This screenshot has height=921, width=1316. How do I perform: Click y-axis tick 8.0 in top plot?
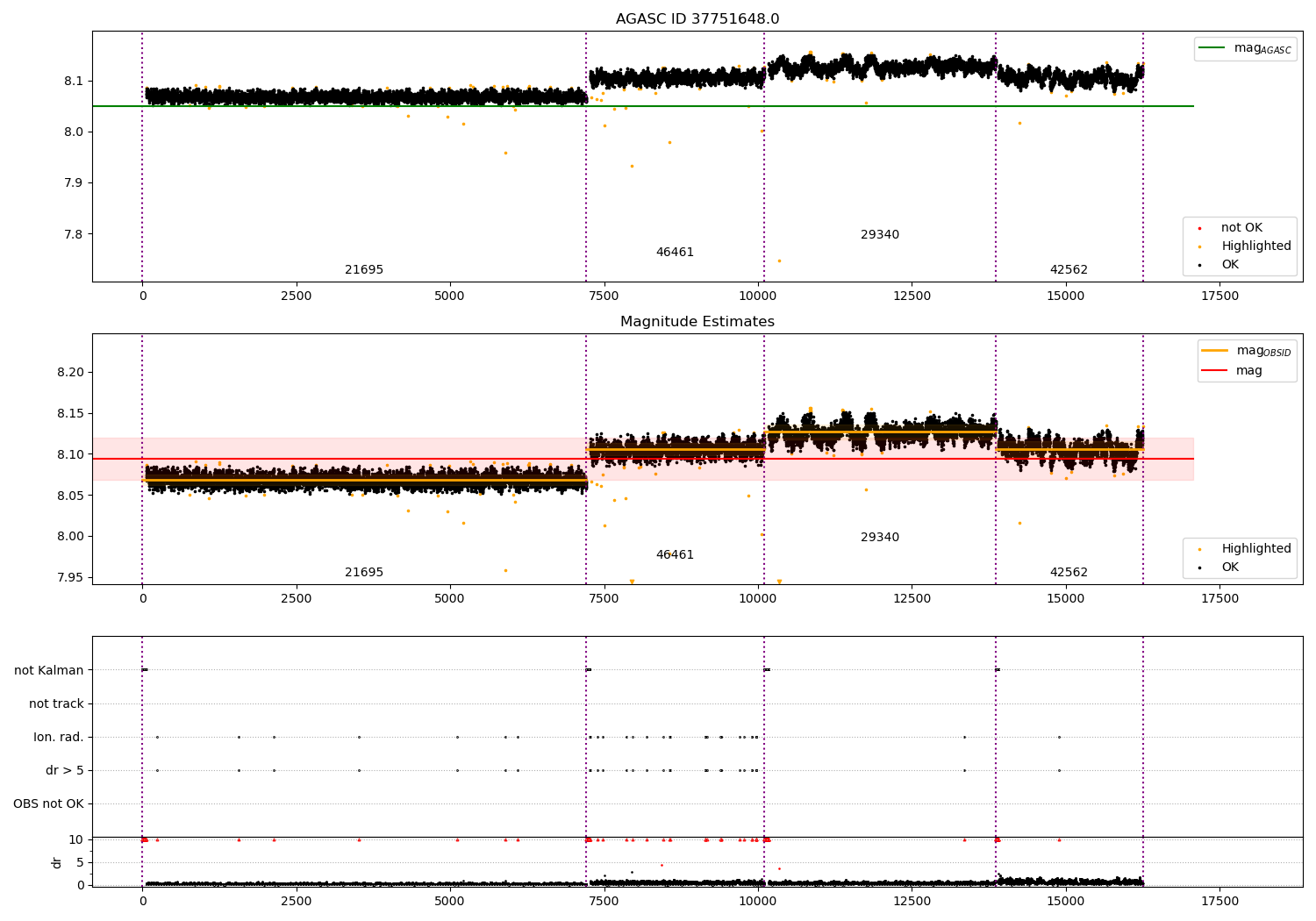pos(72,132)
